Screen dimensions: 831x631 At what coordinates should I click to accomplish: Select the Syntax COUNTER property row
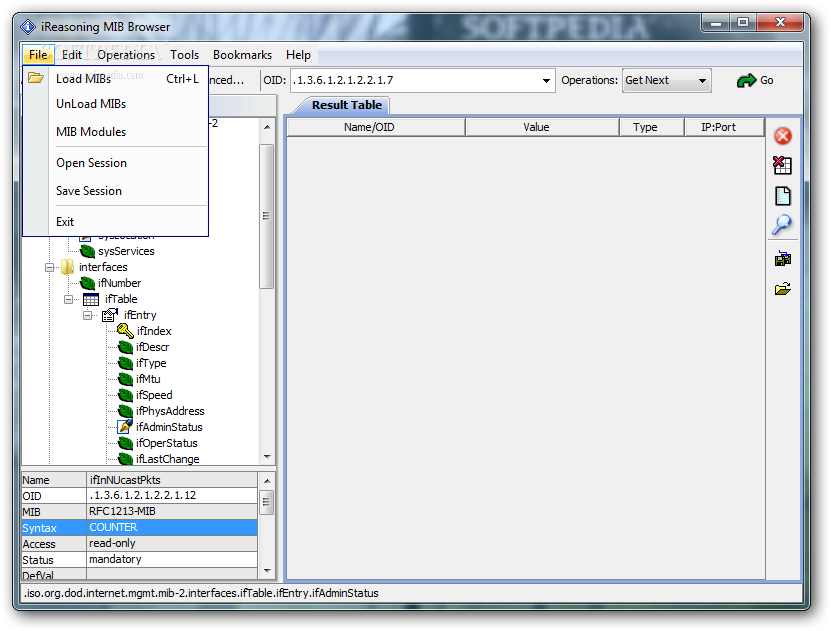[x=139, y=528]
